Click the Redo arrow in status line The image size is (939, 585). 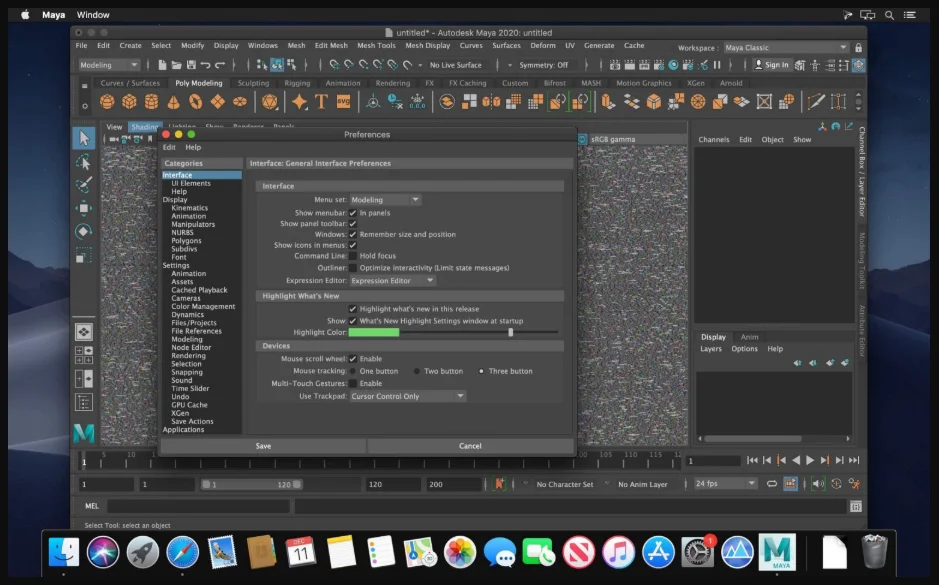click(x=220, y=65)
